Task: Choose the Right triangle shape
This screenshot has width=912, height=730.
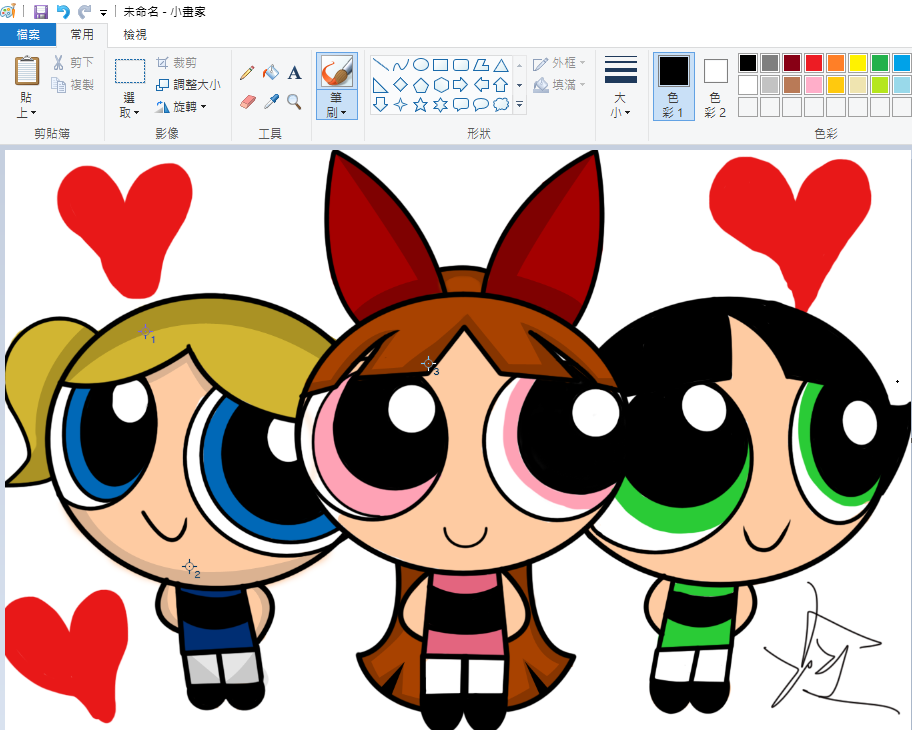Action: [x=380, y=86]
